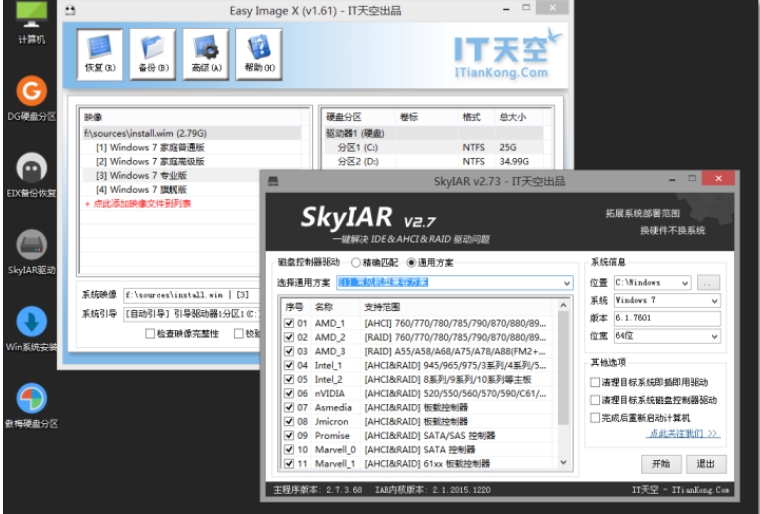760x514 pixels.
Task: Select 分区2 (D:) partition row
Action: click(433, 161)
